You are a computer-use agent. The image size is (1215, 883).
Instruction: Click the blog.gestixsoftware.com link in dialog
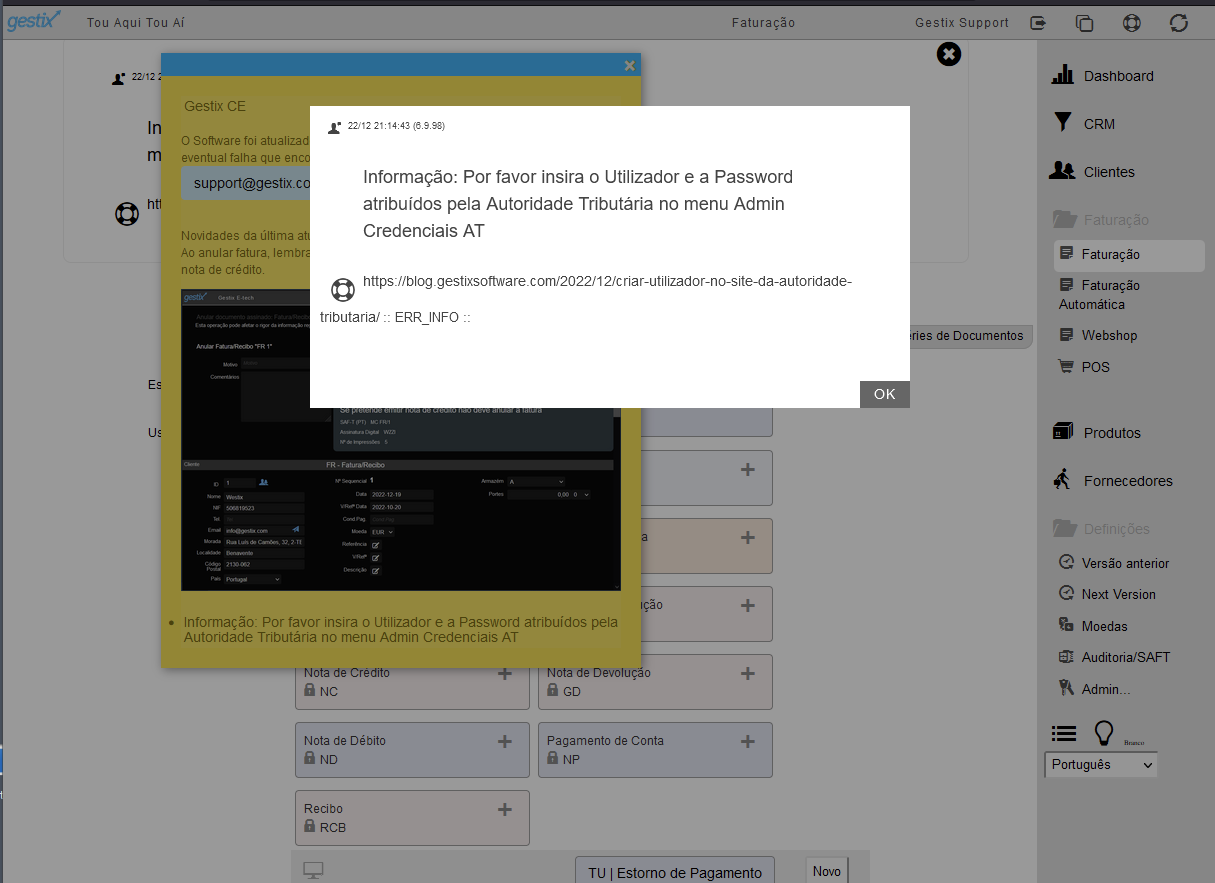pos(586,299)
